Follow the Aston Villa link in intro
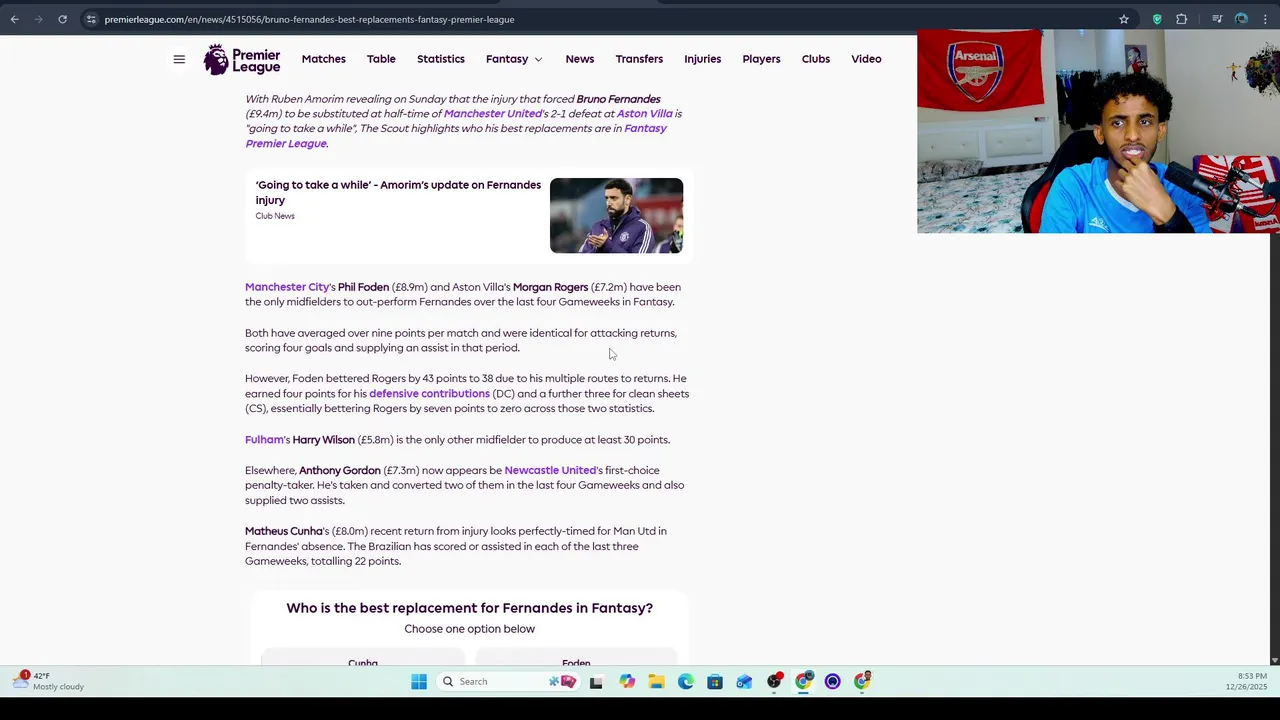The width and height of the screenshot is (1280, 720). click(644, 114)
